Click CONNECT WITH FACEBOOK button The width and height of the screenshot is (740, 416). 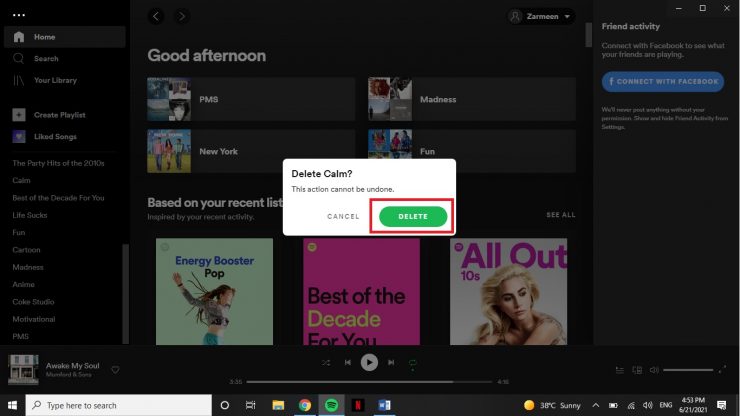pos(663,82)
